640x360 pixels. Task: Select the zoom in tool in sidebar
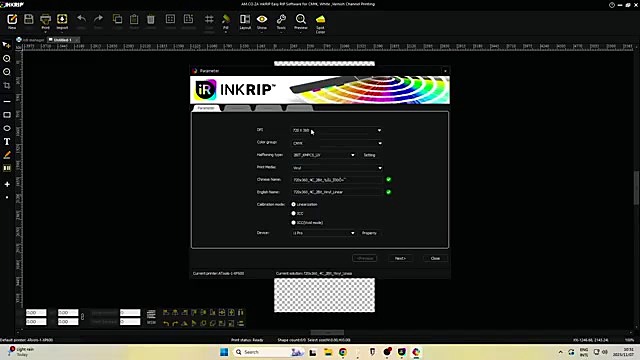7,59
